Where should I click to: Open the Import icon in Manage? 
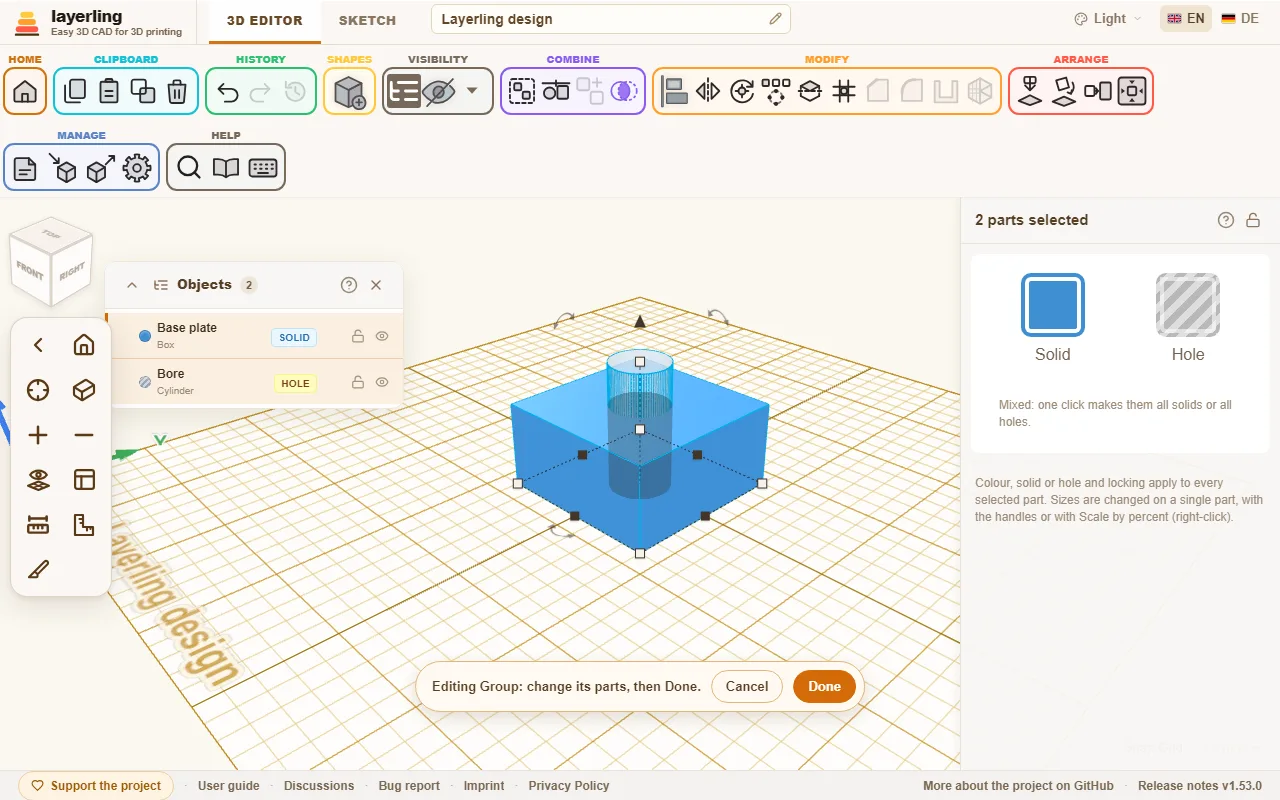click(62, 168)
